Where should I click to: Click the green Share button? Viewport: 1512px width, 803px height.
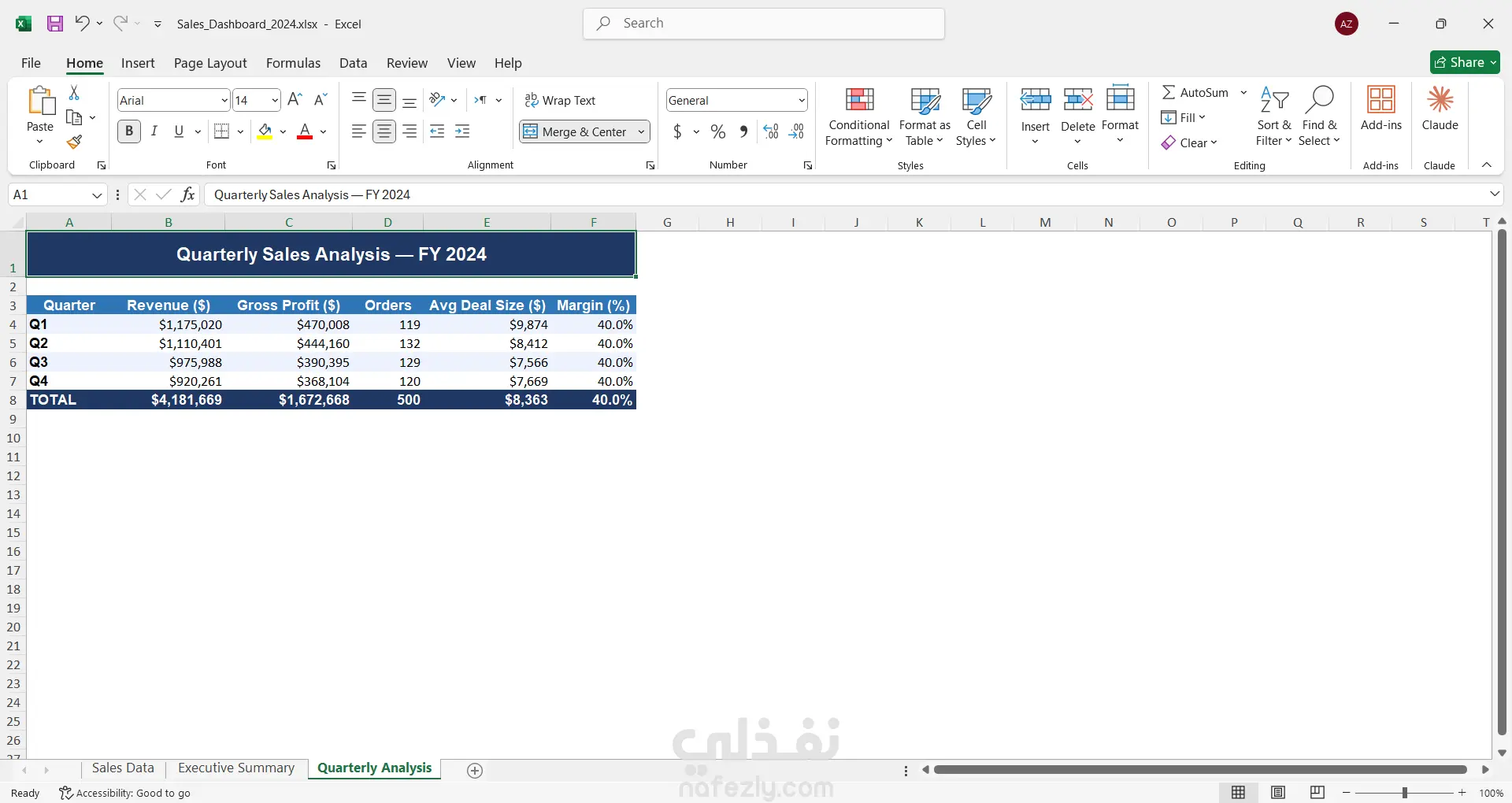point(1465,62)
